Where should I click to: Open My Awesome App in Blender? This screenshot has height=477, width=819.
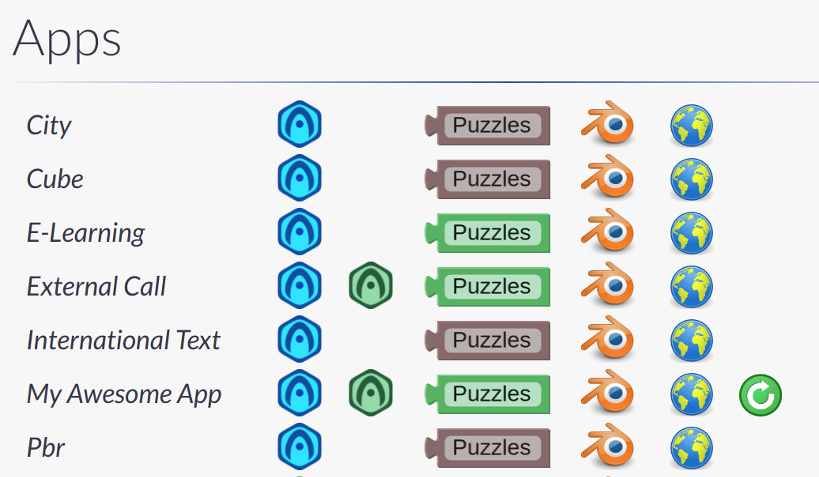click(607, 393)
